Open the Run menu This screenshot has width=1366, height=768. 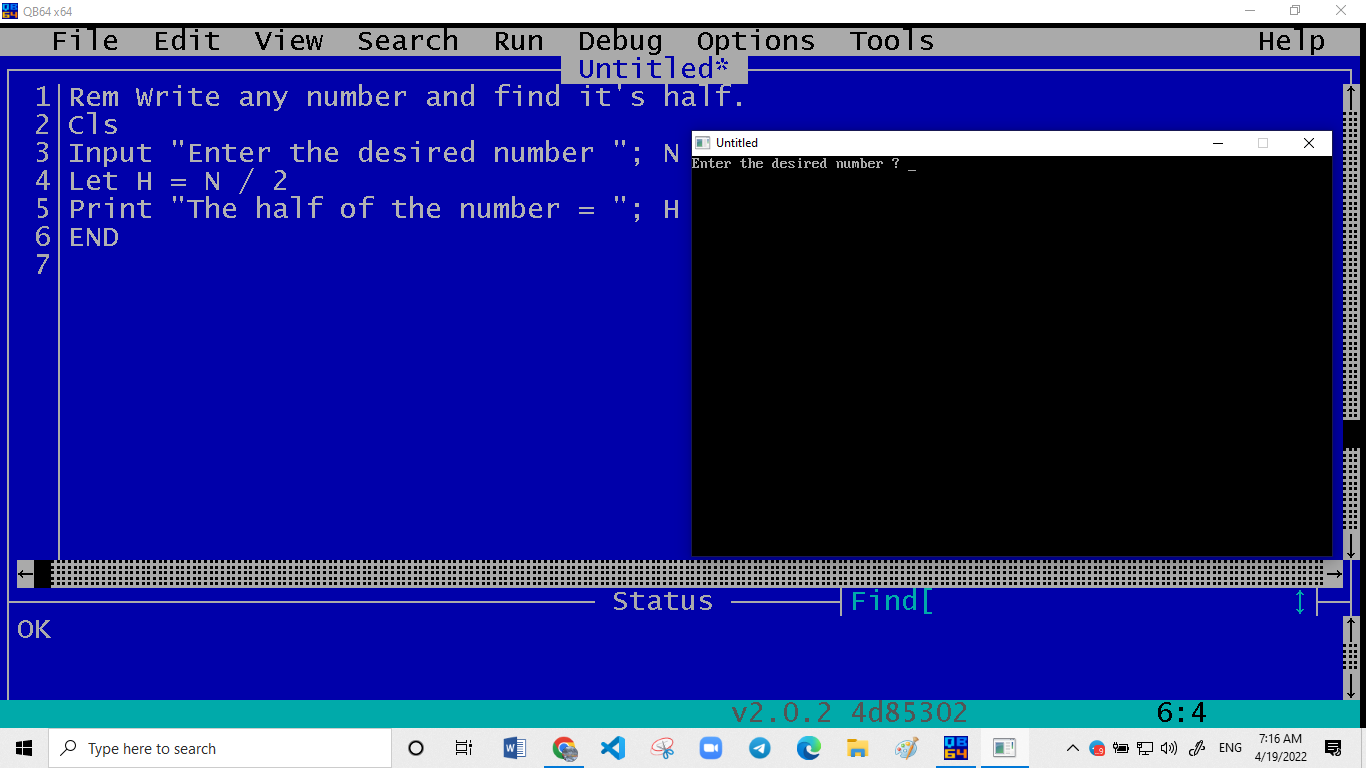pyautogui.click(x=519, y=41)
